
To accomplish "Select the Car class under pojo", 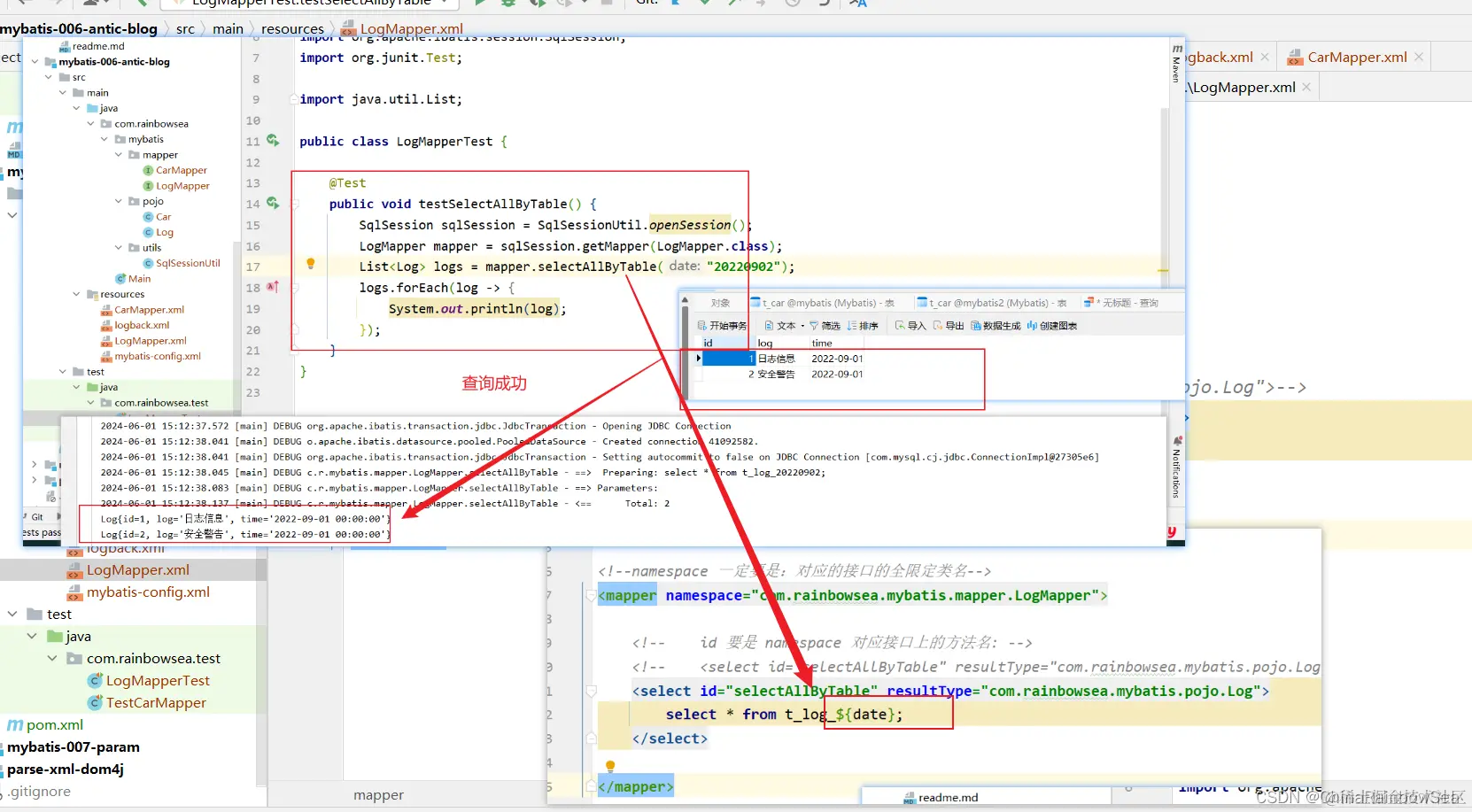I will (x=157, y=217).
